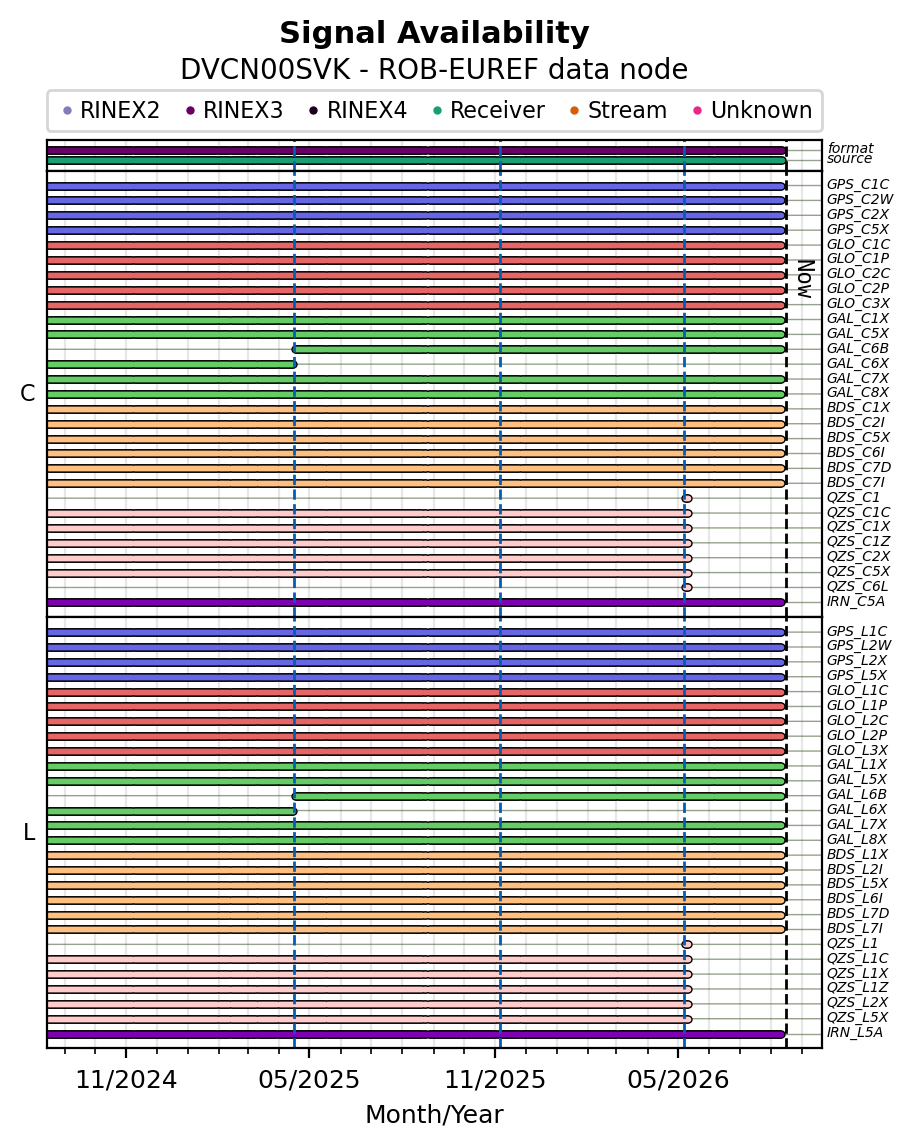The width and height of the screenshot is (914, 1147).
Task: Click the BDS_L7I signal label
Action: tap(855, 928)
